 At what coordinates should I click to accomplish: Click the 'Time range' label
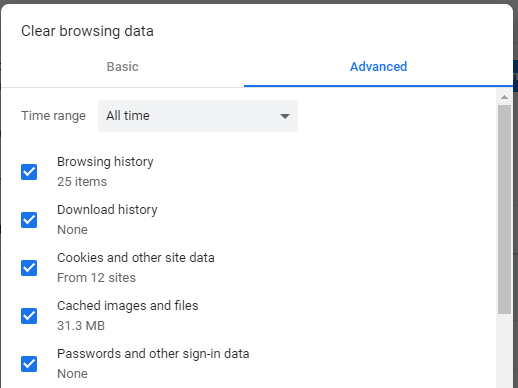point(53,116)
